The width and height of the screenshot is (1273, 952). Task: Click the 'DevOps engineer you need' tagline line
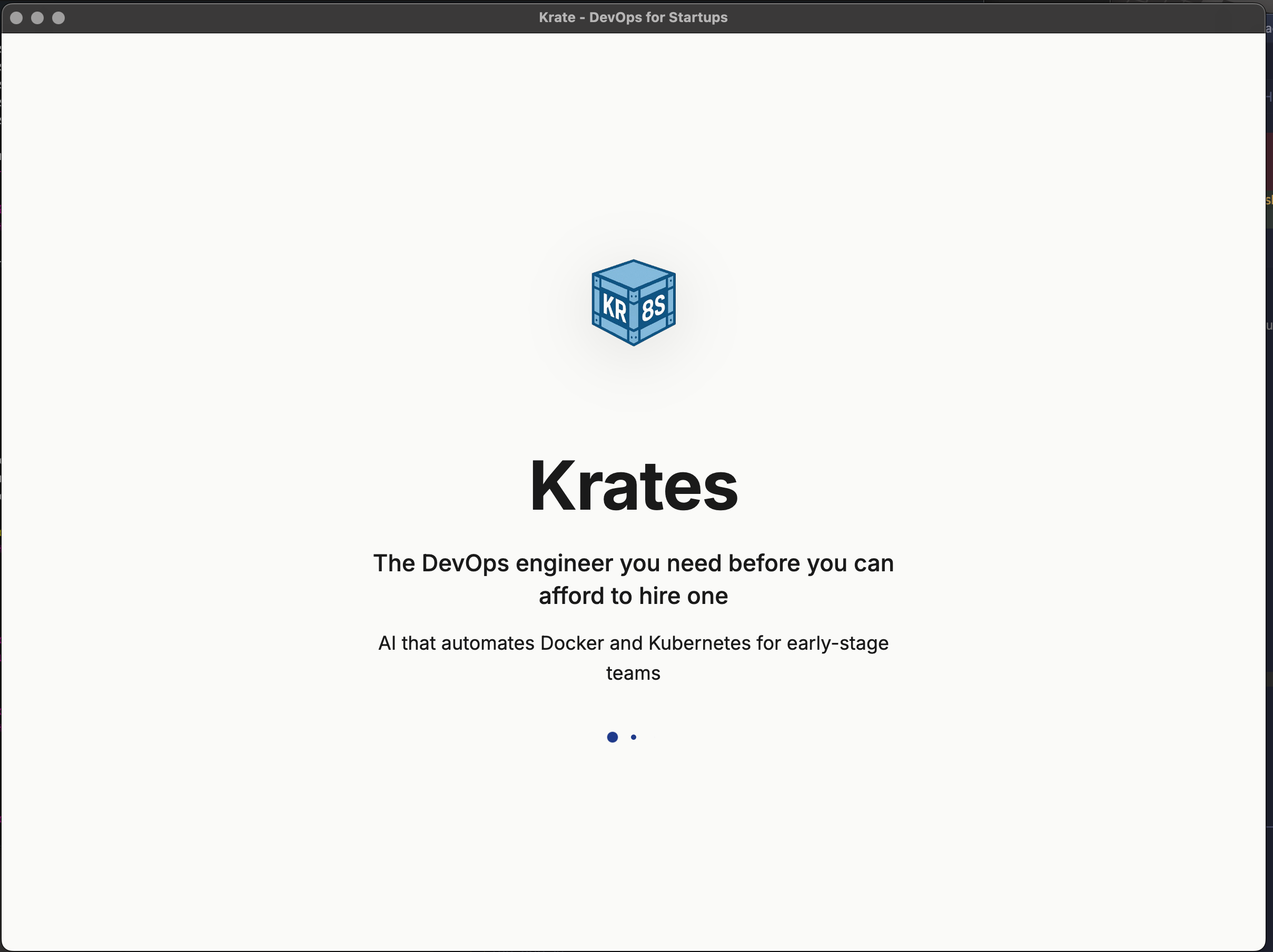pos(633,563)
